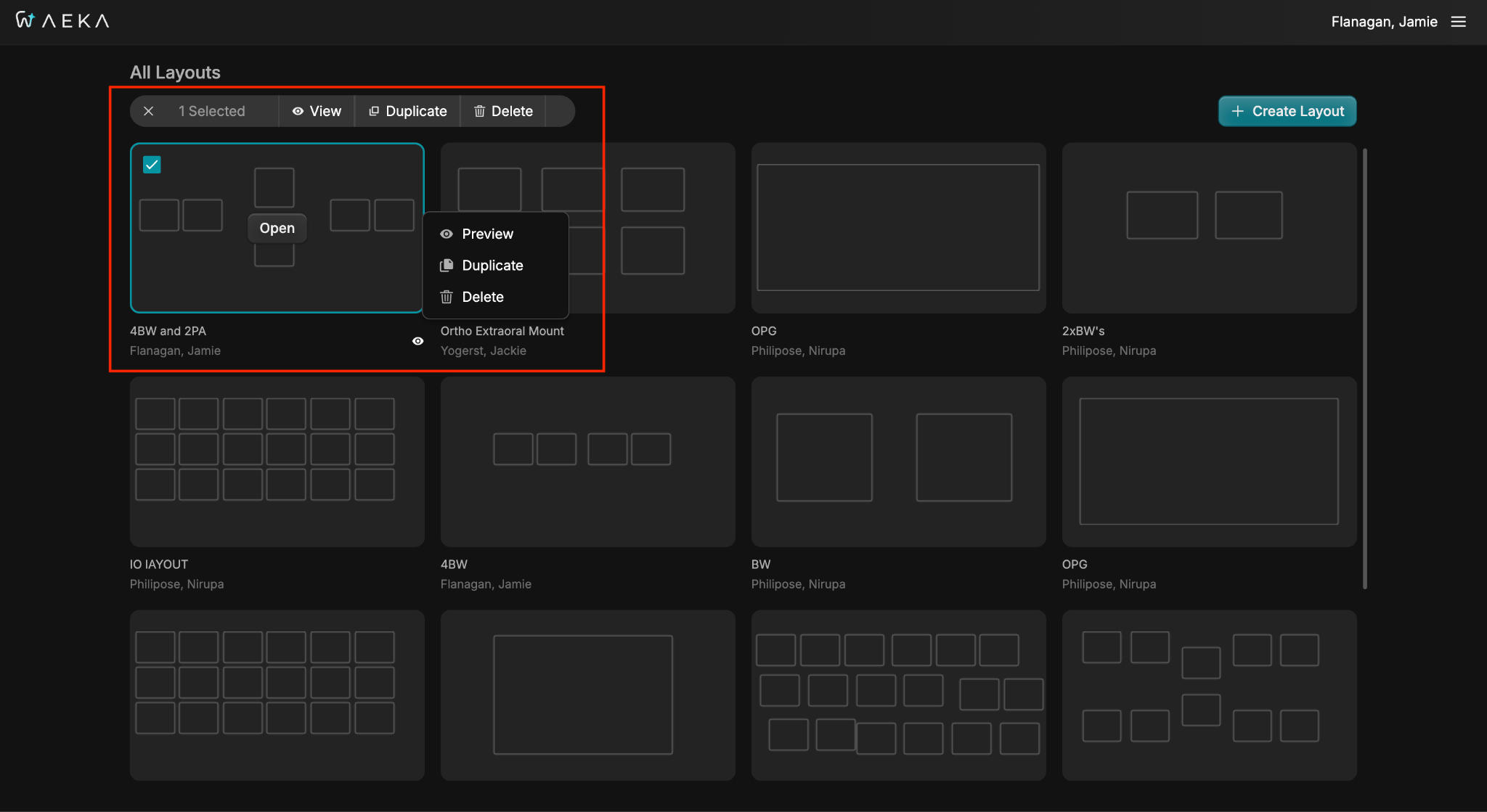Click the "1 Selected" count label
Screen dimensions: 1487x812
pyautogui.click(x=212, y=111)
